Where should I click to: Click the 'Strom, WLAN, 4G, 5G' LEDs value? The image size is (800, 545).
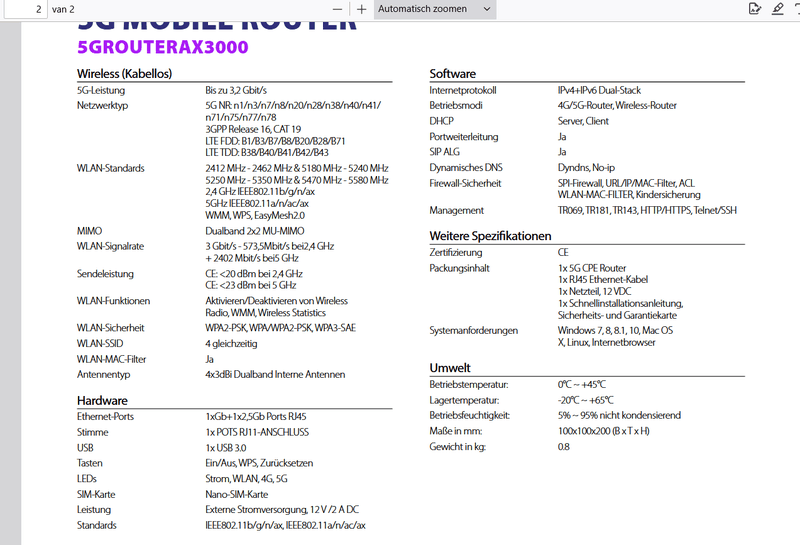(x=246, y=479)
